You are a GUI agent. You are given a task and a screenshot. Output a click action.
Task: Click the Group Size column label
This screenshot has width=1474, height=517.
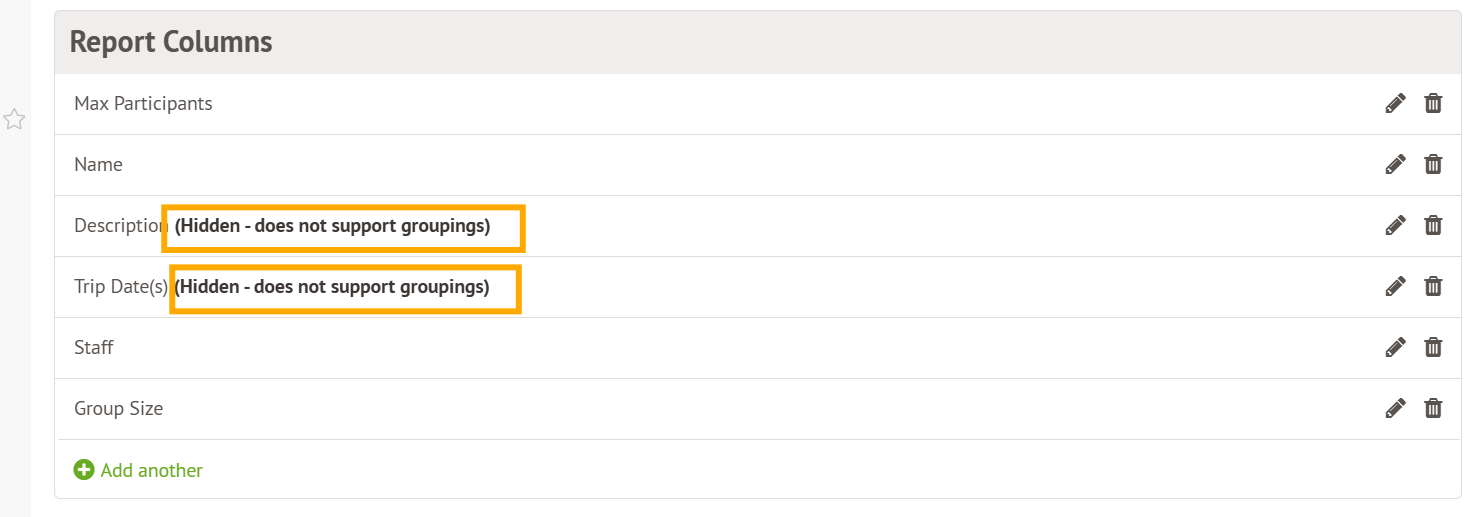point(118,409)
